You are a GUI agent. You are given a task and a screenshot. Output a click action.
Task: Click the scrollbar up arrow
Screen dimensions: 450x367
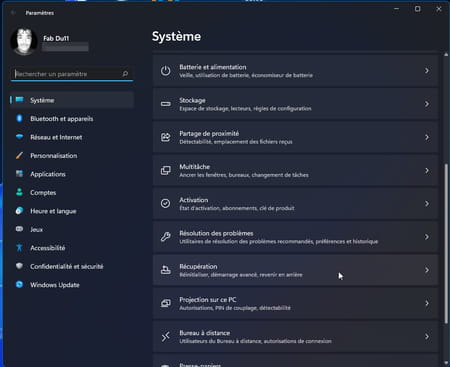[x=446, y=54]
